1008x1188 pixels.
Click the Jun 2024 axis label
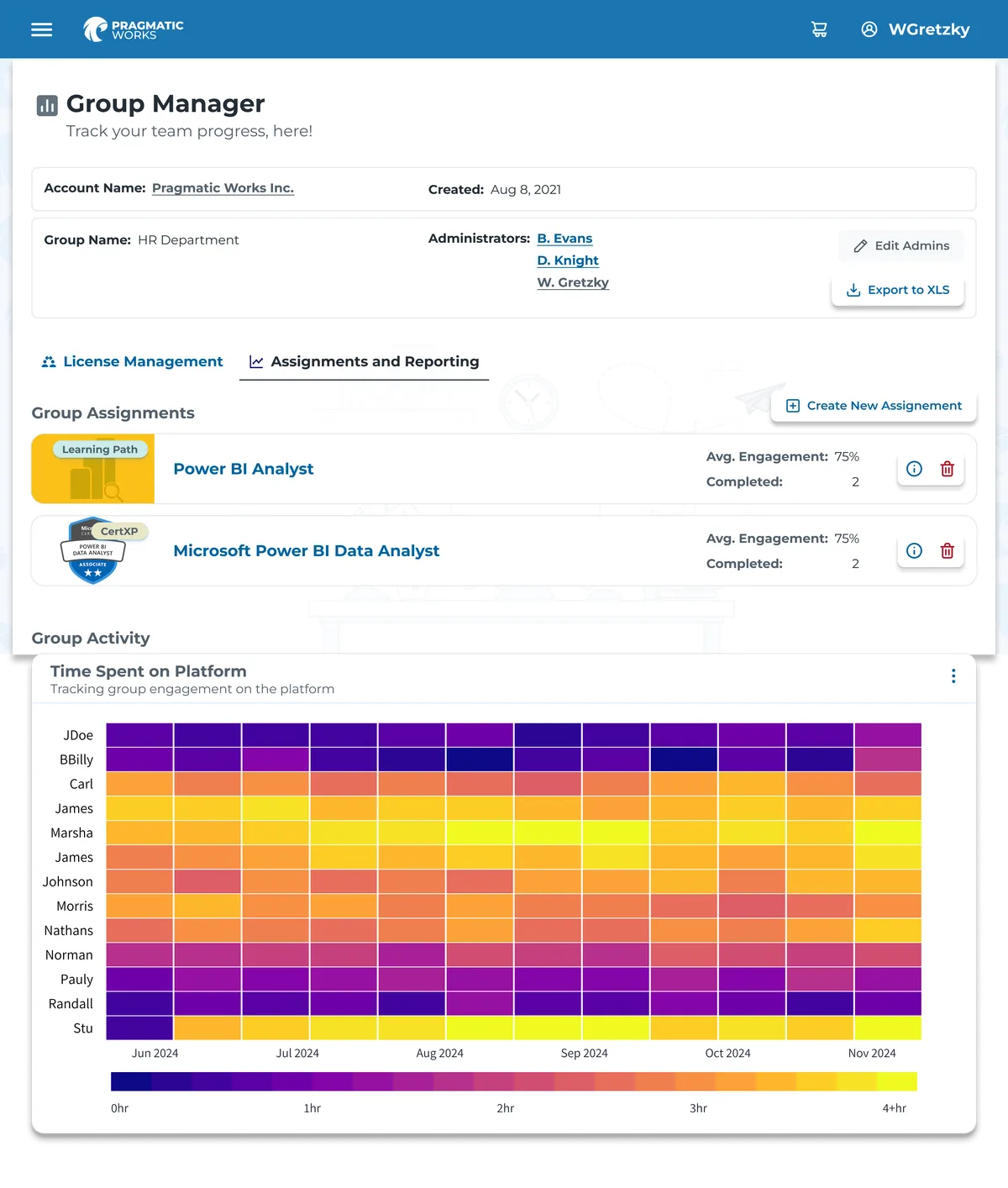[155, 1054]
